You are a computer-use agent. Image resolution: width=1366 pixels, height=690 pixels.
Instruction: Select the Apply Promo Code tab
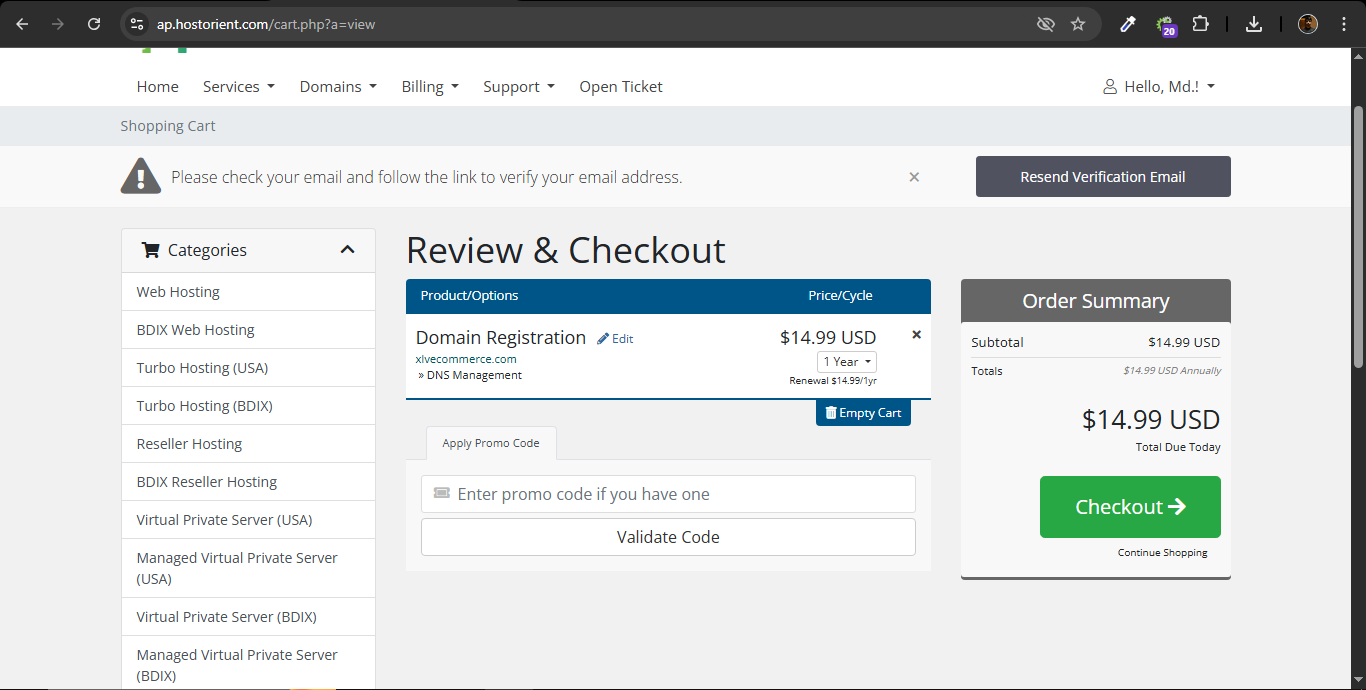coord(491,443)
